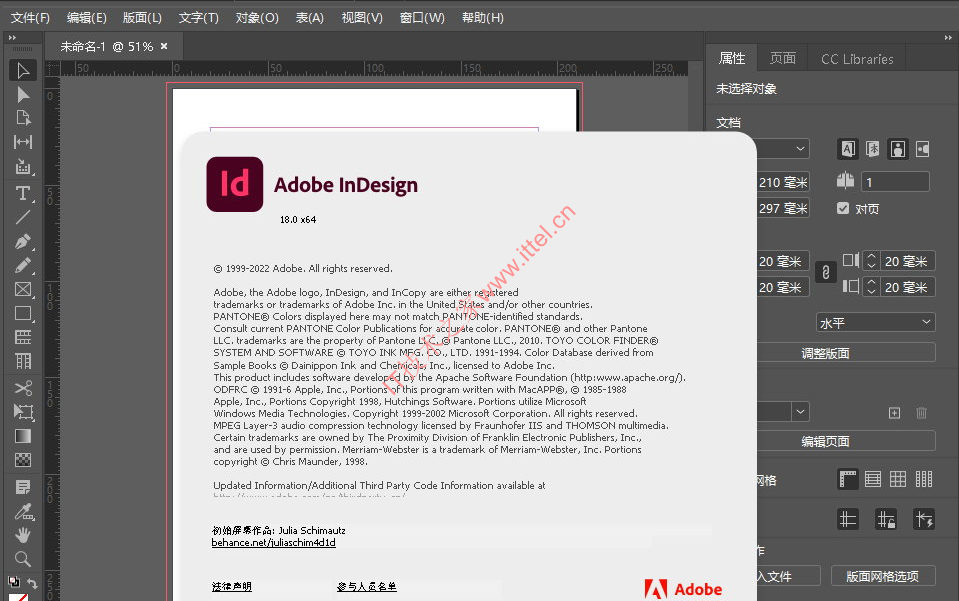Toggle the margin link chain icon
Screen dimensions: 959x601
pos(826,273)
